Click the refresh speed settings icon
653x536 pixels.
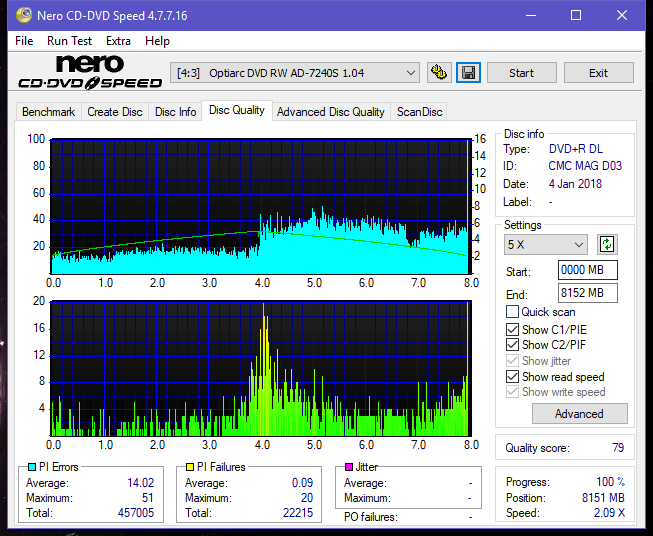(607, 244)
